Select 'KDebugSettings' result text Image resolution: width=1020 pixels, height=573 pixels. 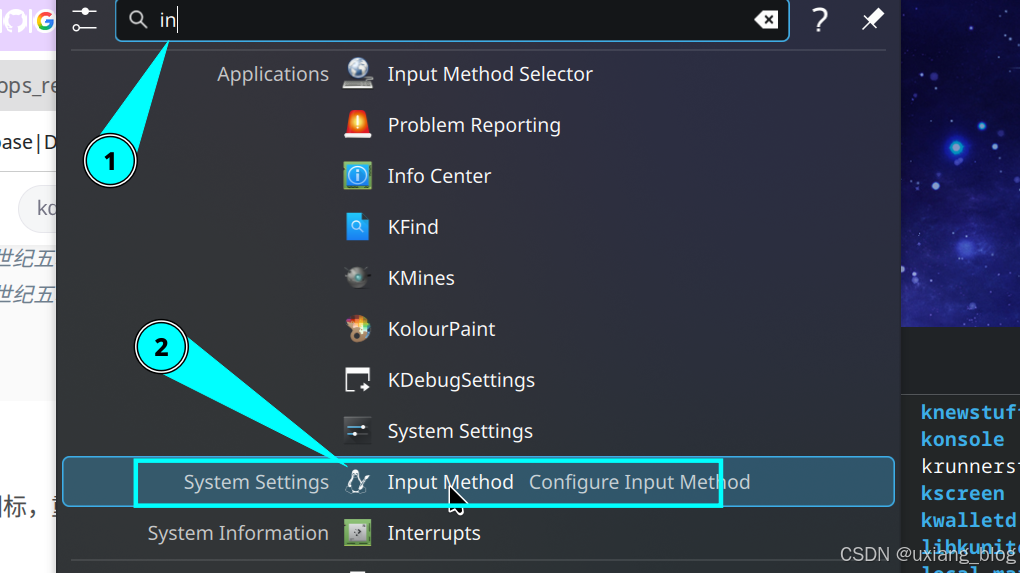(x=461, y=380)
